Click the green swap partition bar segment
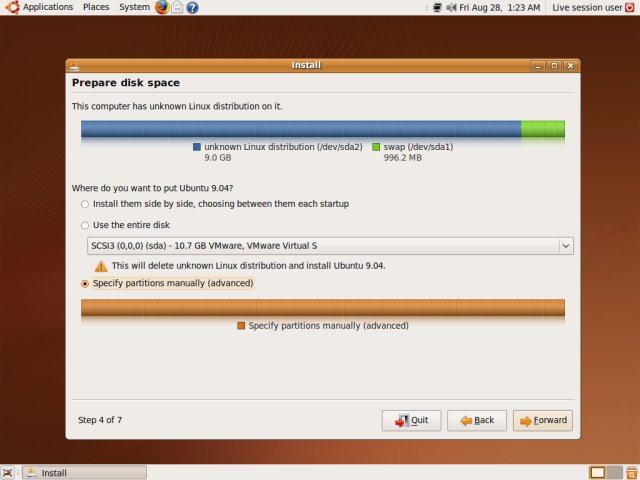 tap(543, 129)
